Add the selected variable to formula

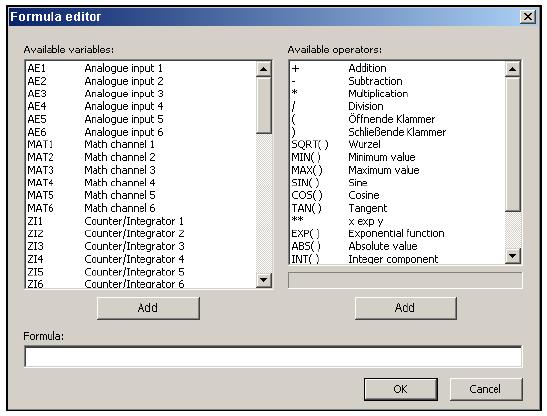(x=148, y=308)
